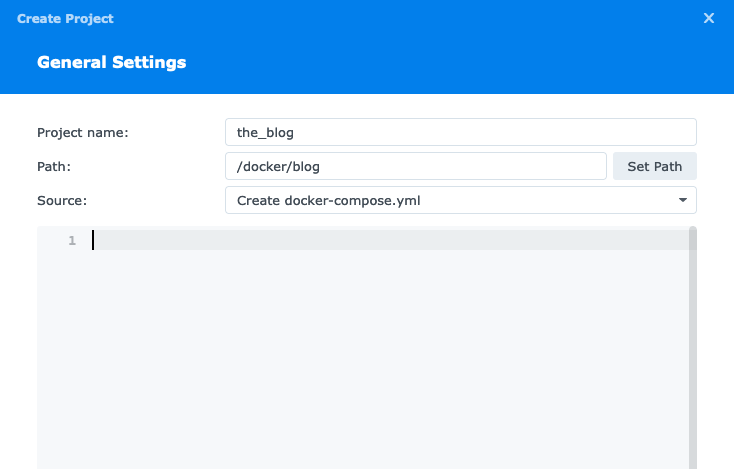Viewport: 734px width, 469px height.
Task: Click the 'Source:' label
Action: 62,200
